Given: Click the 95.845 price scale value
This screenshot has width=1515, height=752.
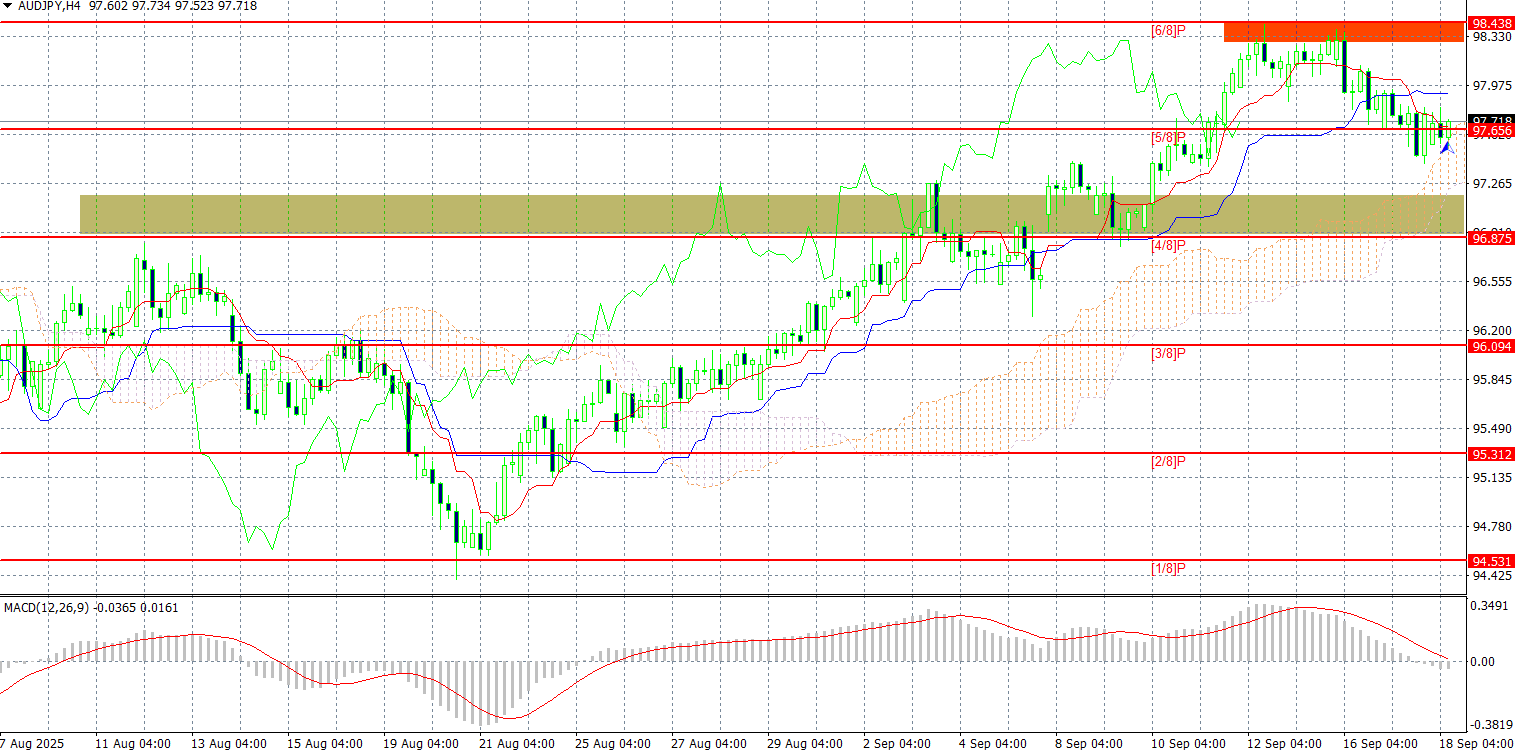Looking at the screenshot, I should (x=1491, y=380).
